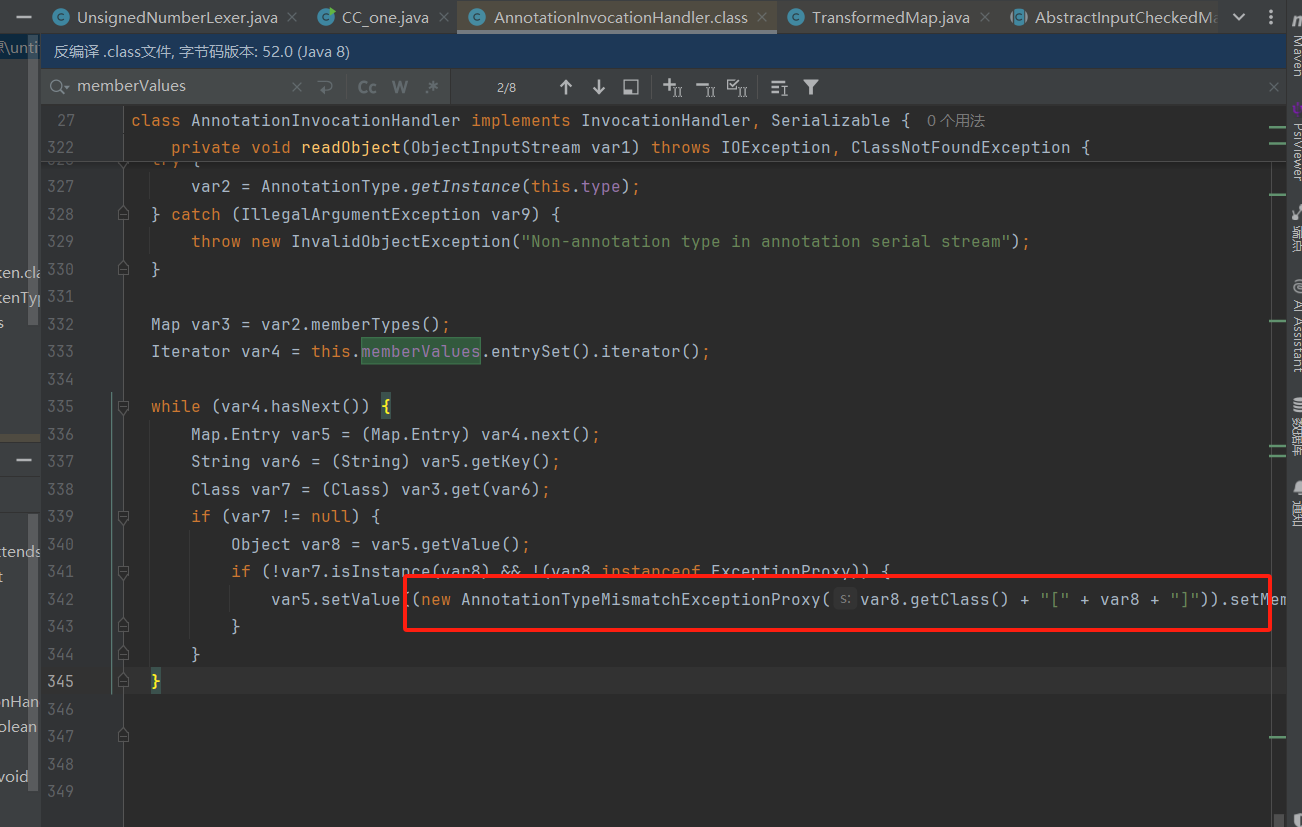Click the memberValues search input field
This screenshot has height=827, width=1302.
(180, 87)
